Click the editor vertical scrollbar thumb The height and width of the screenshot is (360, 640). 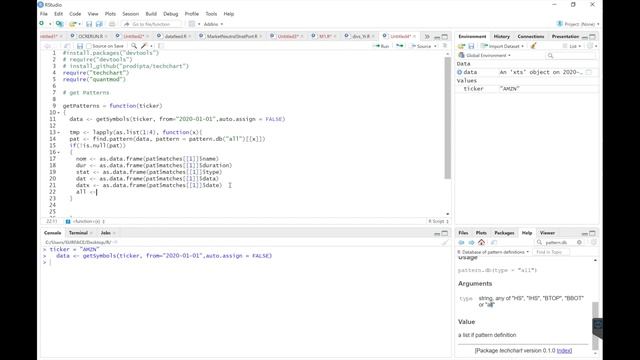click(x=448, y=118)
